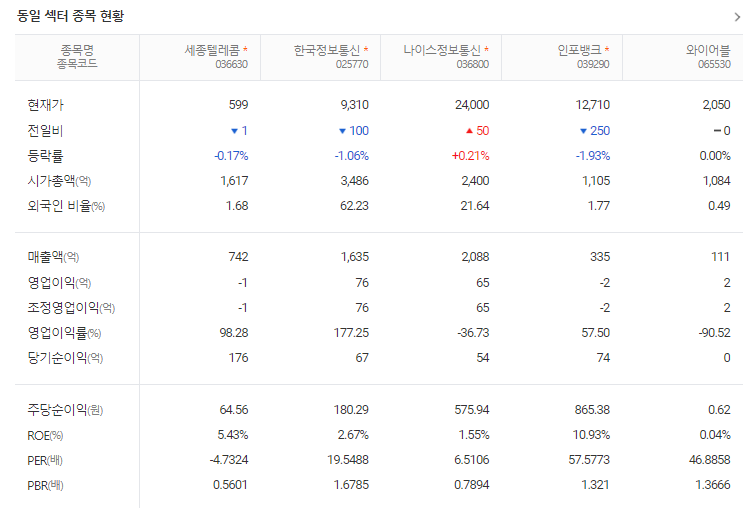The height and width of the screenshot is (508, 746).
Task: Click the change rate -0.17%
Action: click(x=231, y=156)
